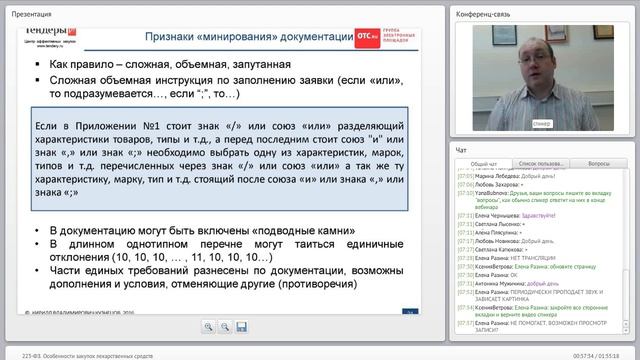Click the Тендеры logo on slide
640x360 pixels.
50,38
